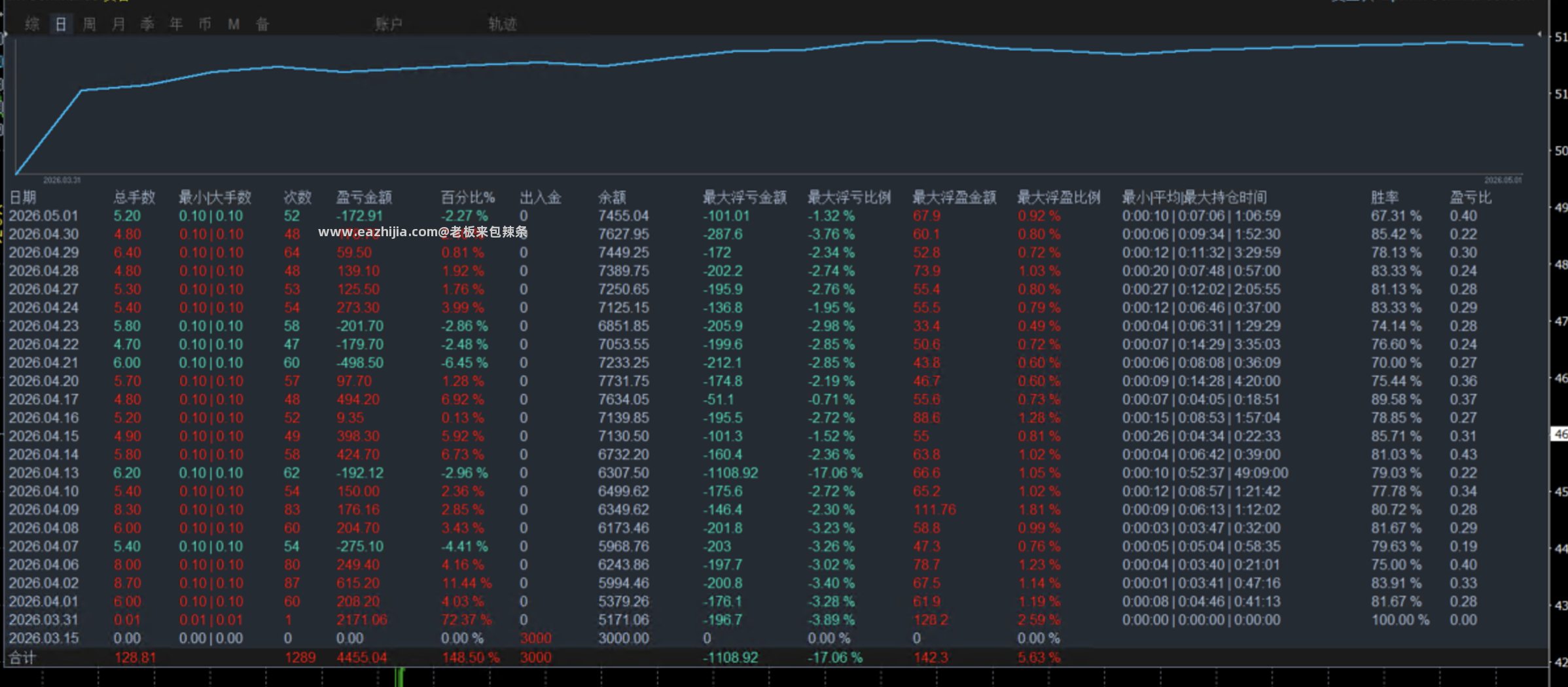Click the 11.44 % percentage cell

point(467,583)
